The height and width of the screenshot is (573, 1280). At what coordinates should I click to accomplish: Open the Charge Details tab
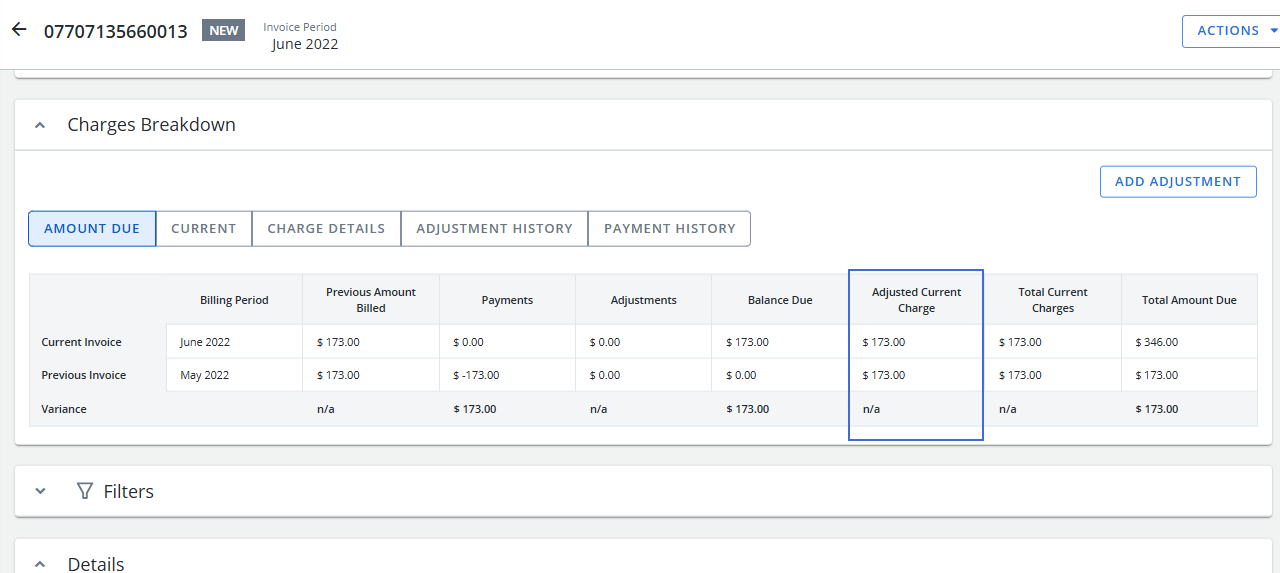(326, 228)
